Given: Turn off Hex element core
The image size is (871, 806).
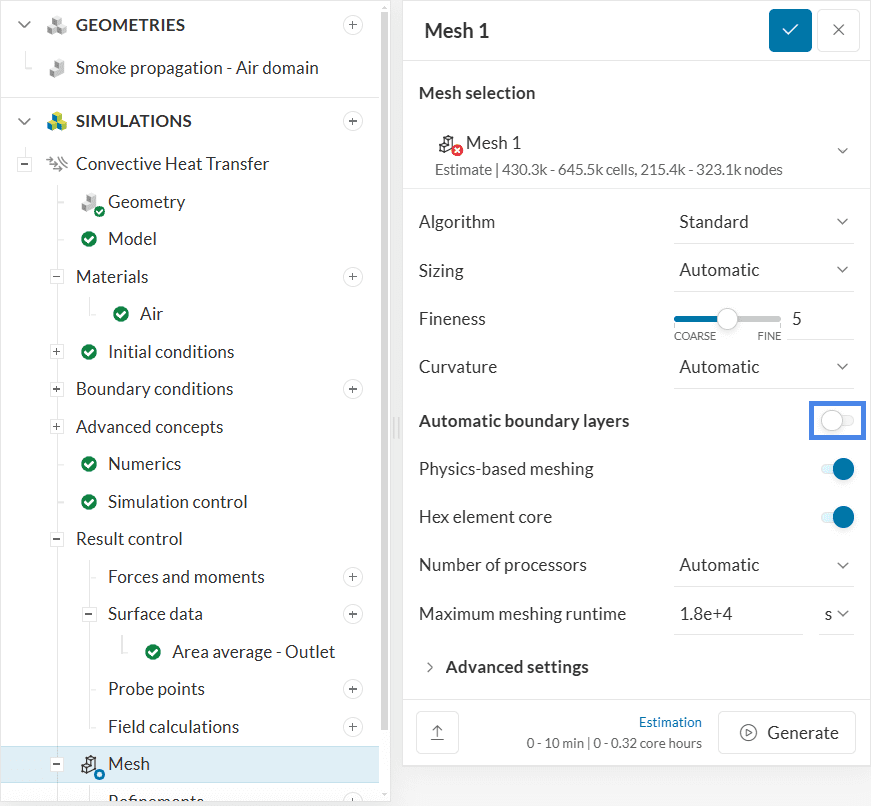Looking at the screenshot, I should [x=837, y=517].
